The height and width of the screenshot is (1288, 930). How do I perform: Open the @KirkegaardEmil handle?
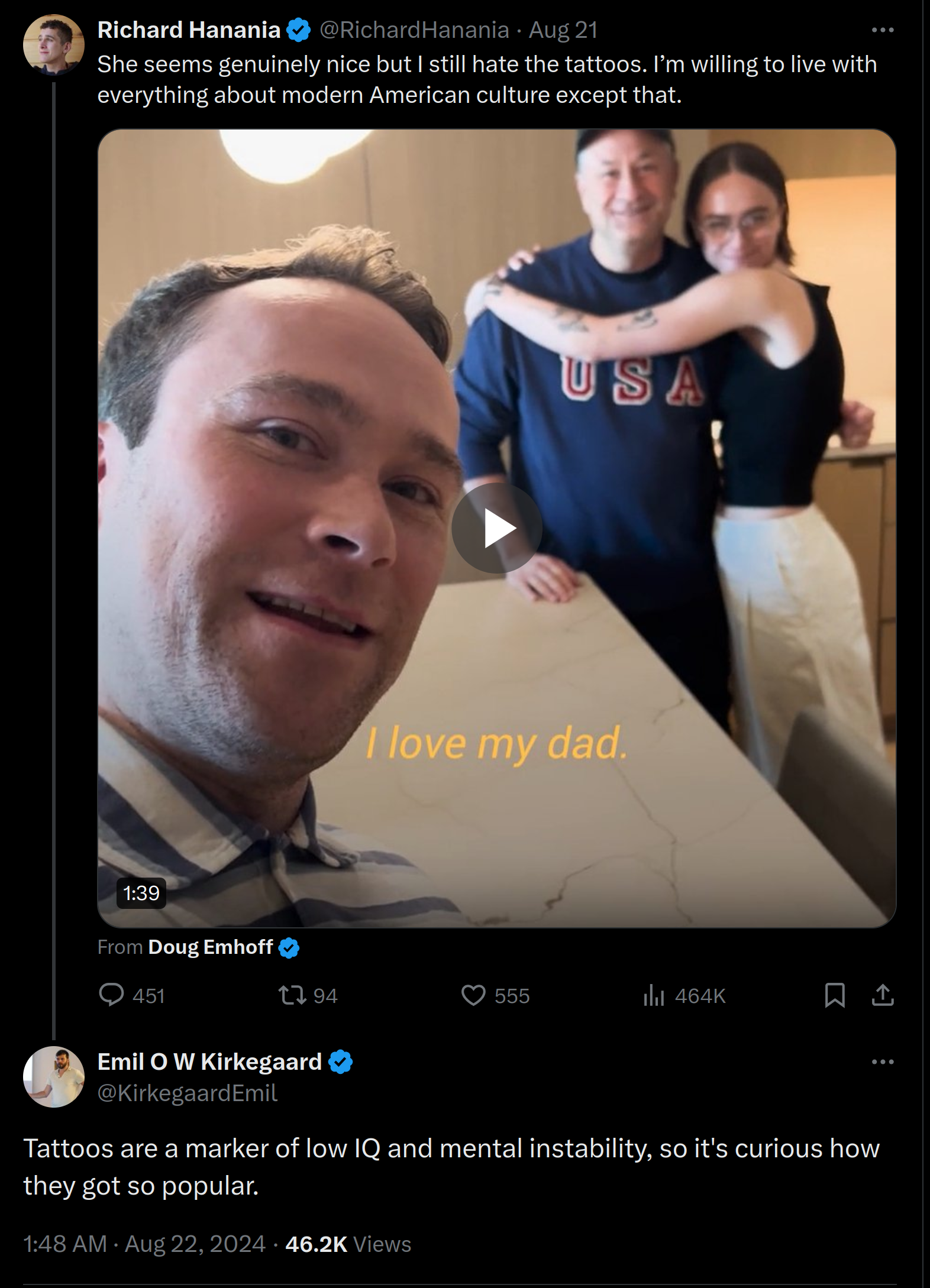pyautogui.click(x=187, y=1093)
